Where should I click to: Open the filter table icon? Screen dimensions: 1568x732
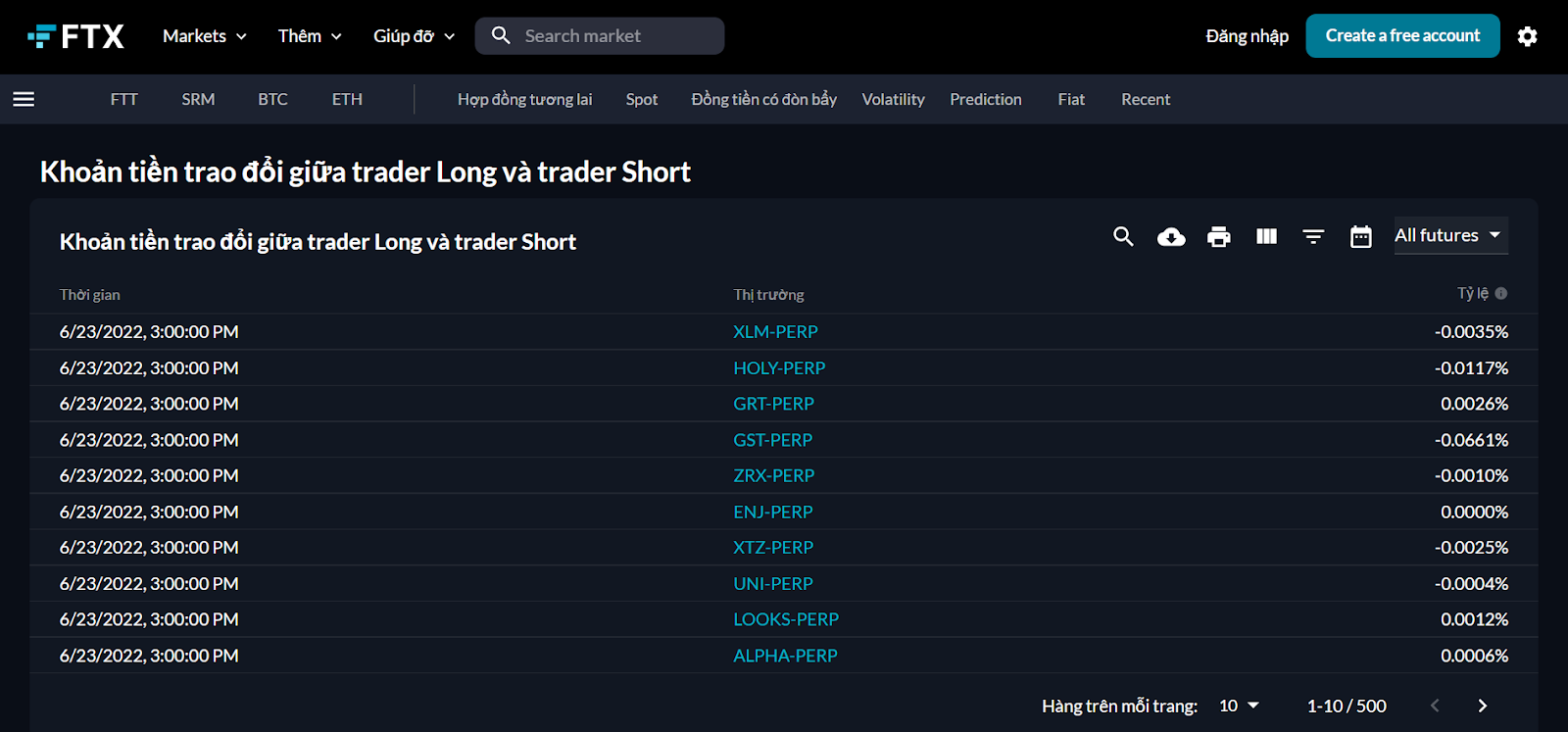pos(1313,236)
